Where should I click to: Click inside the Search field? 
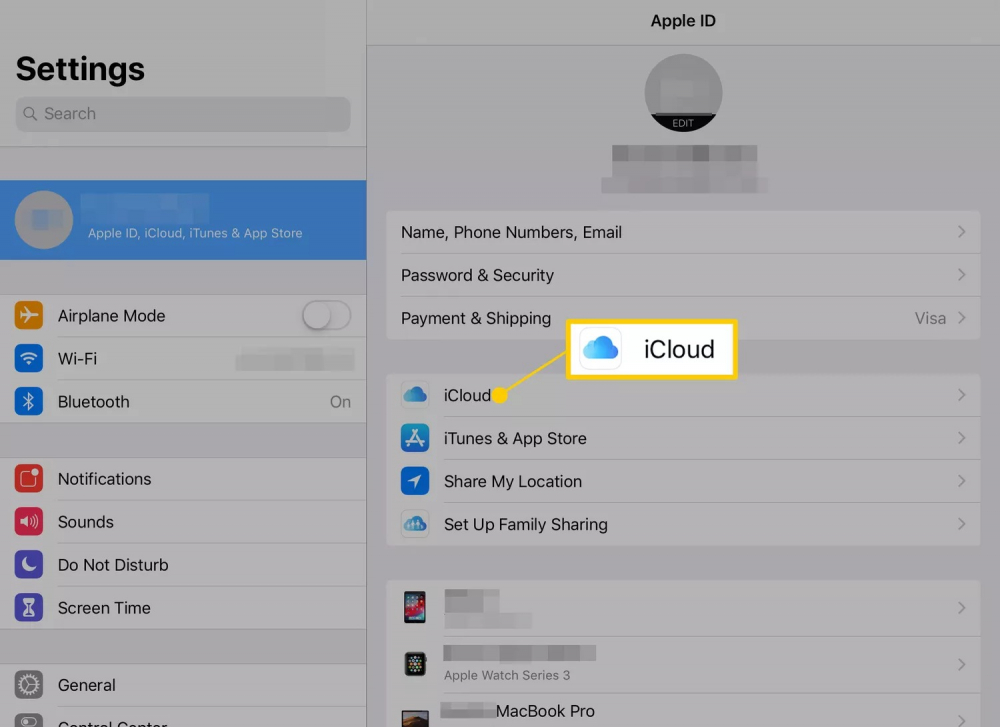(x=182, y=113)
